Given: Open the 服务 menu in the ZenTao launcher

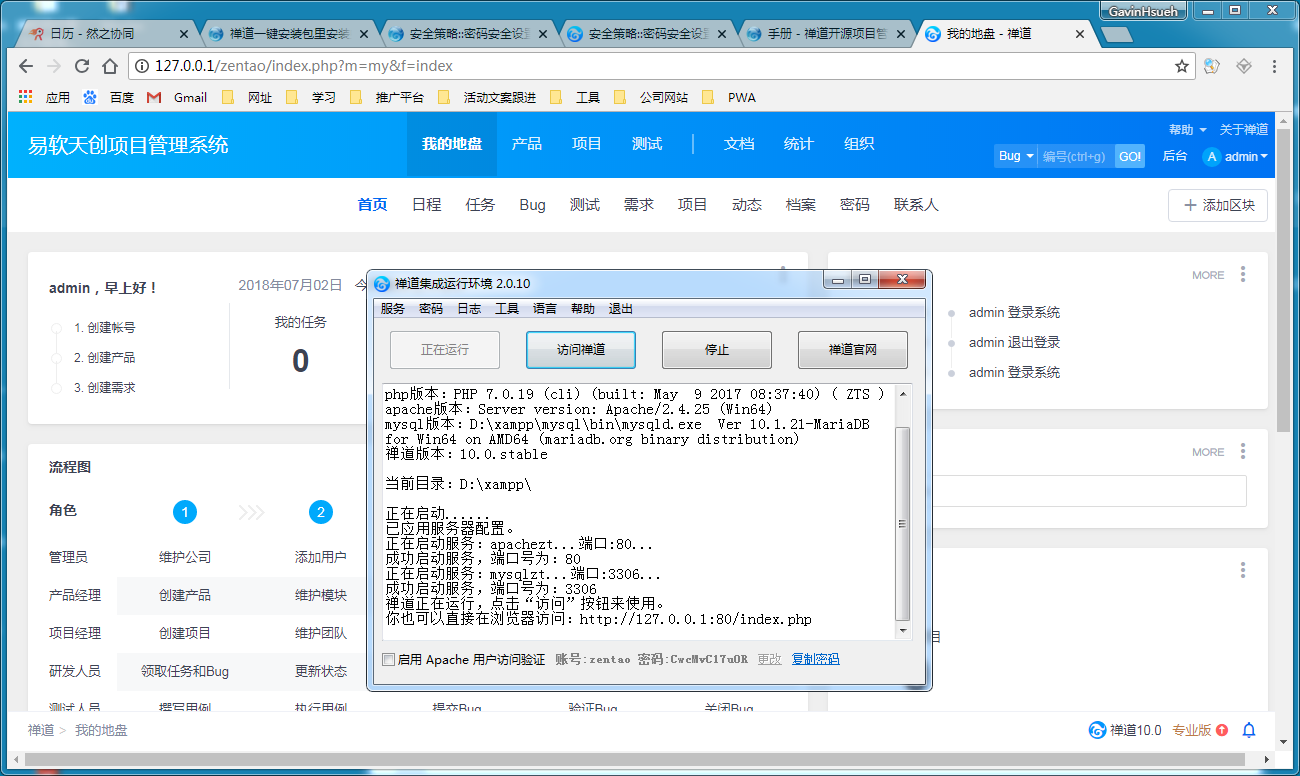Looking at the screenshot, I should [393, 309].
